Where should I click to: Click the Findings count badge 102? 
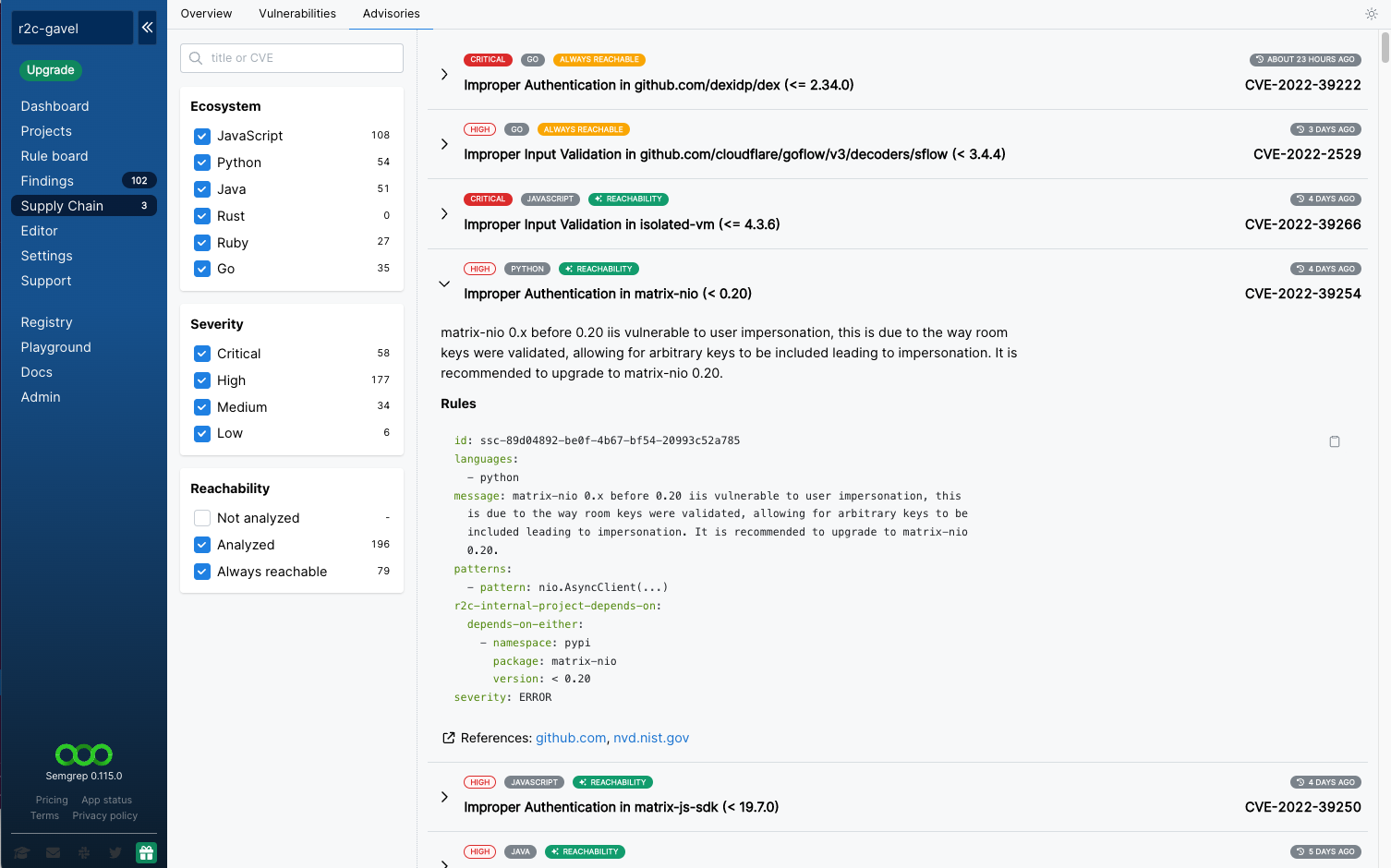click(x=139, y=181)
